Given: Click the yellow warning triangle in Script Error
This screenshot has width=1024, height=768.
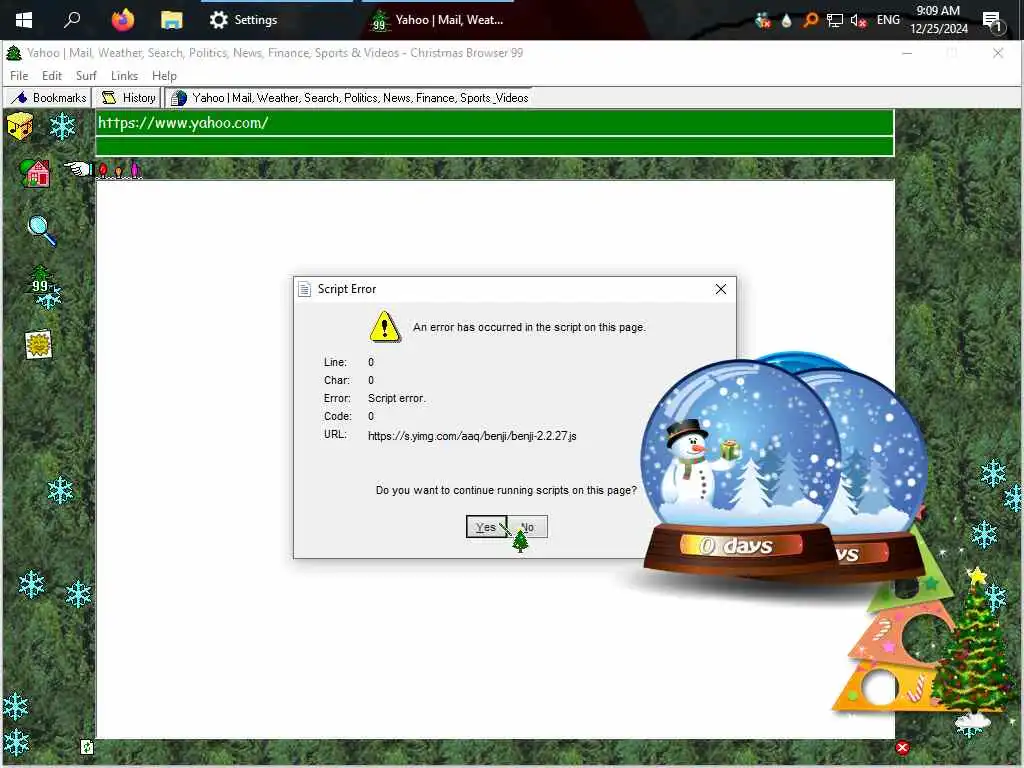Looking at the screenshot, I should (x=385, y=327).
